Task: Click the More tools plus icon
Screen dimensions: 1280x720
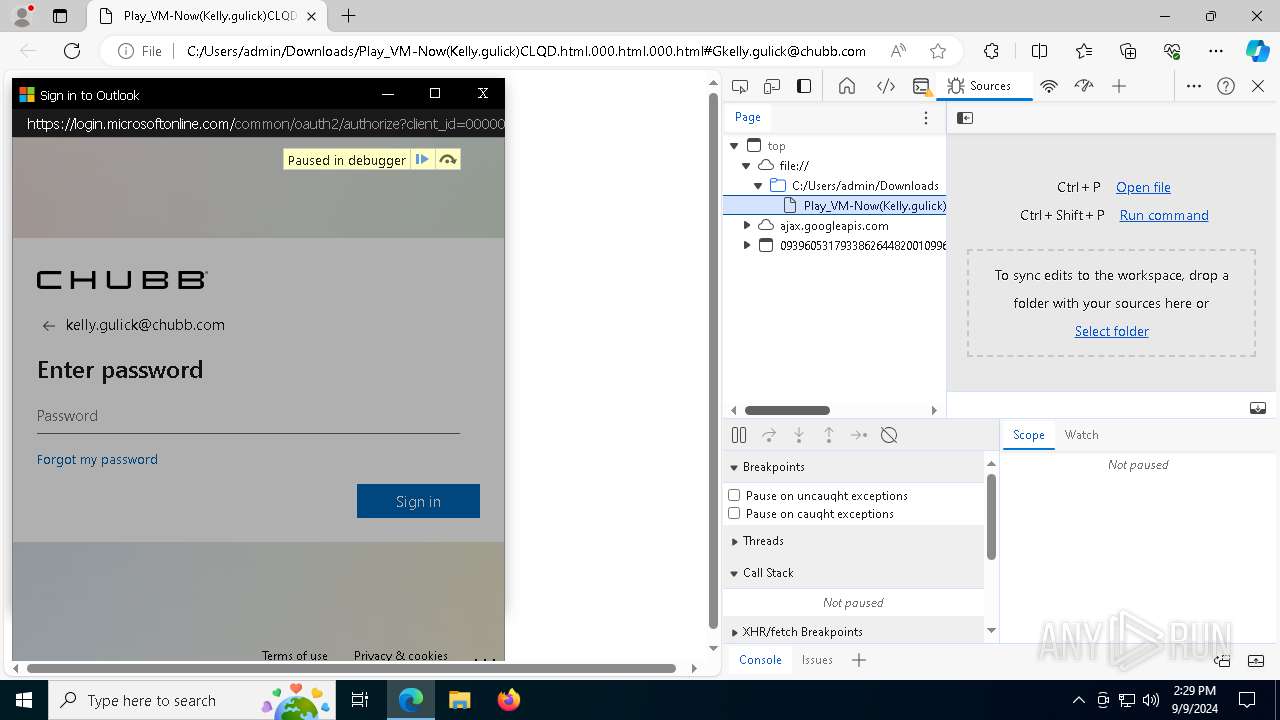Action: (1119, 86)
